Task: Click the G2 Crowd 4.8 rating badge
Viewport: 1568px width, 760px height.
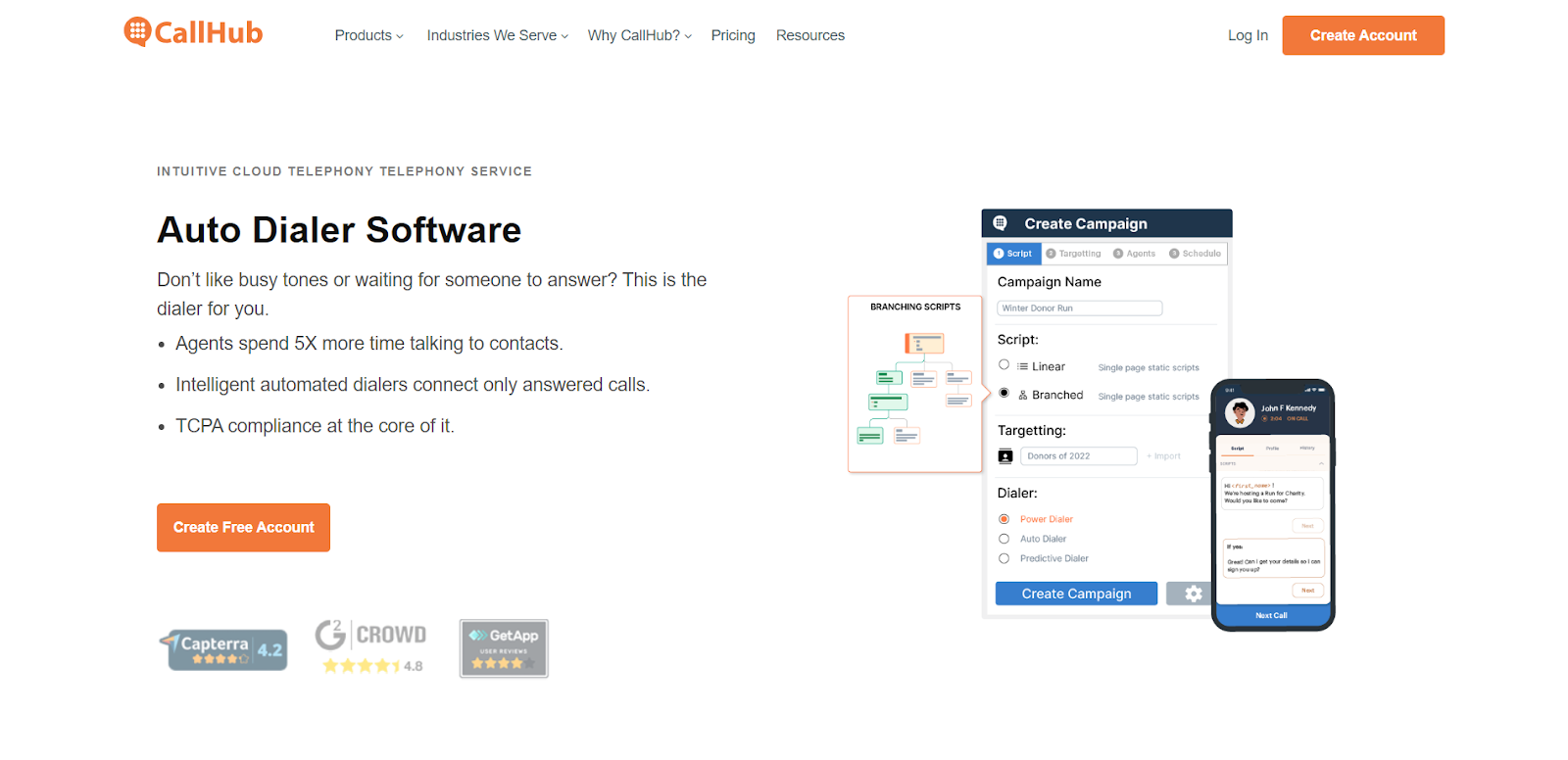Action: click(x=370, y=646)
